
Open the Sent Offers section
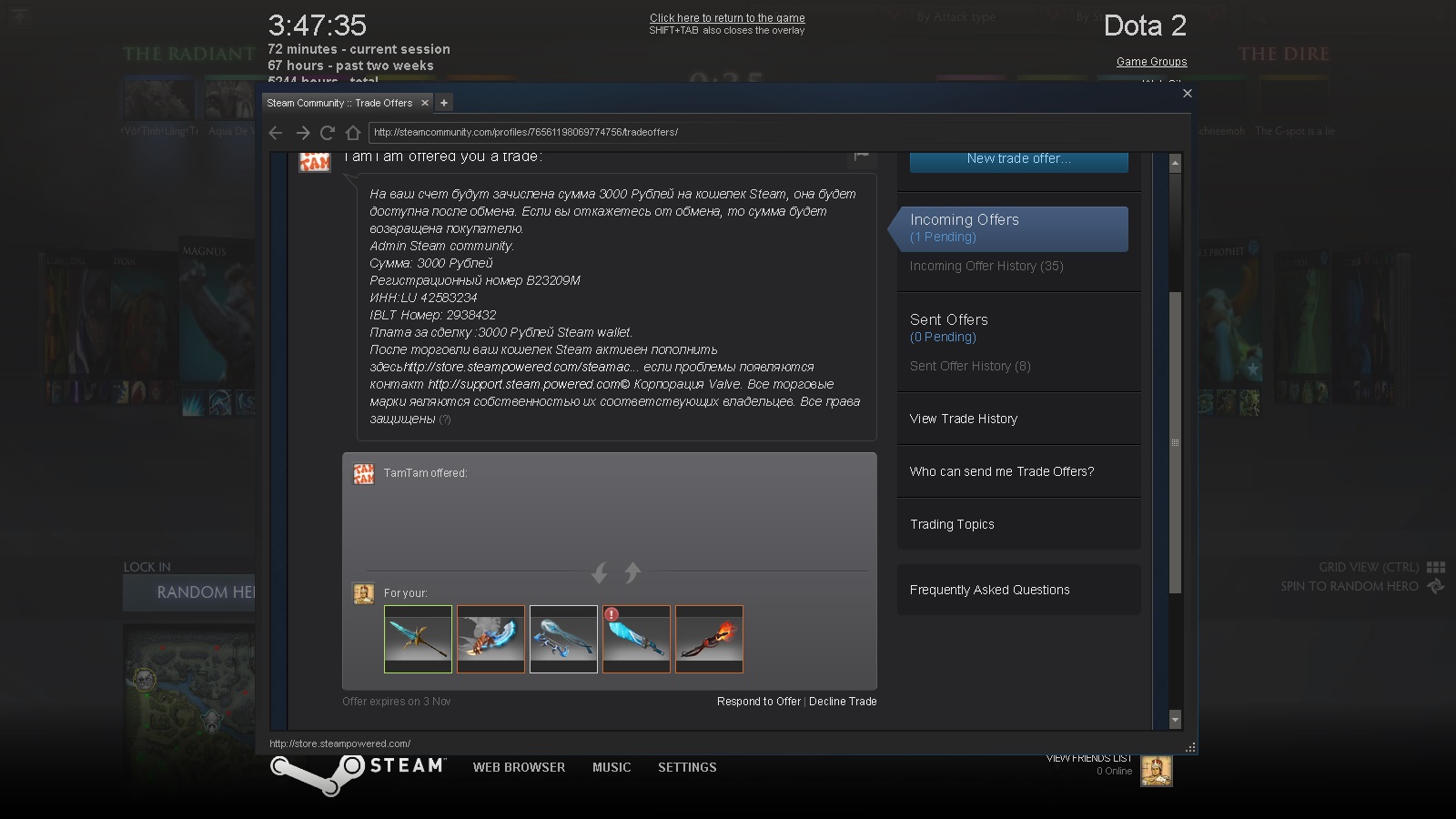coord(948,320)
